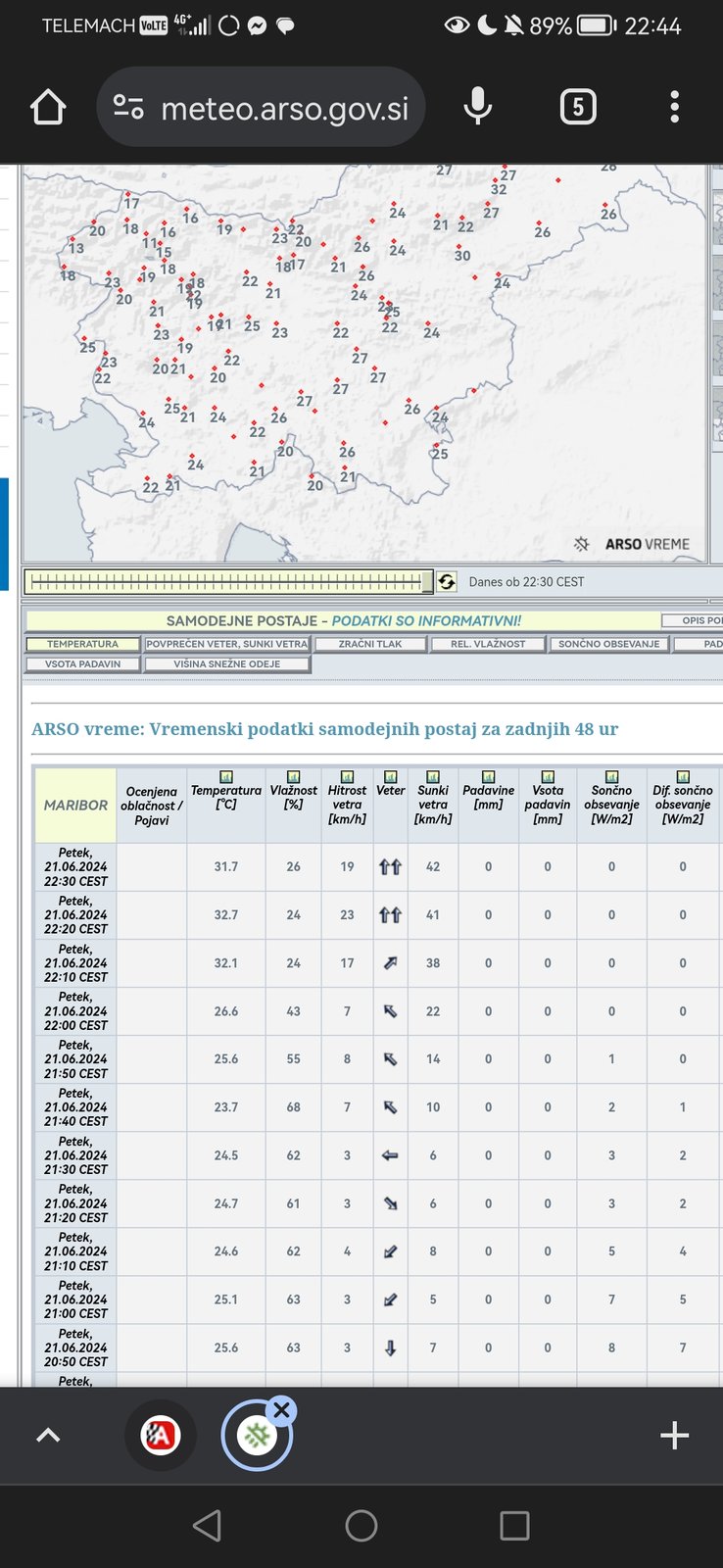
Task: Click the date cell 21.06.2024 22:00 CEST
Action: [75, 1011]
